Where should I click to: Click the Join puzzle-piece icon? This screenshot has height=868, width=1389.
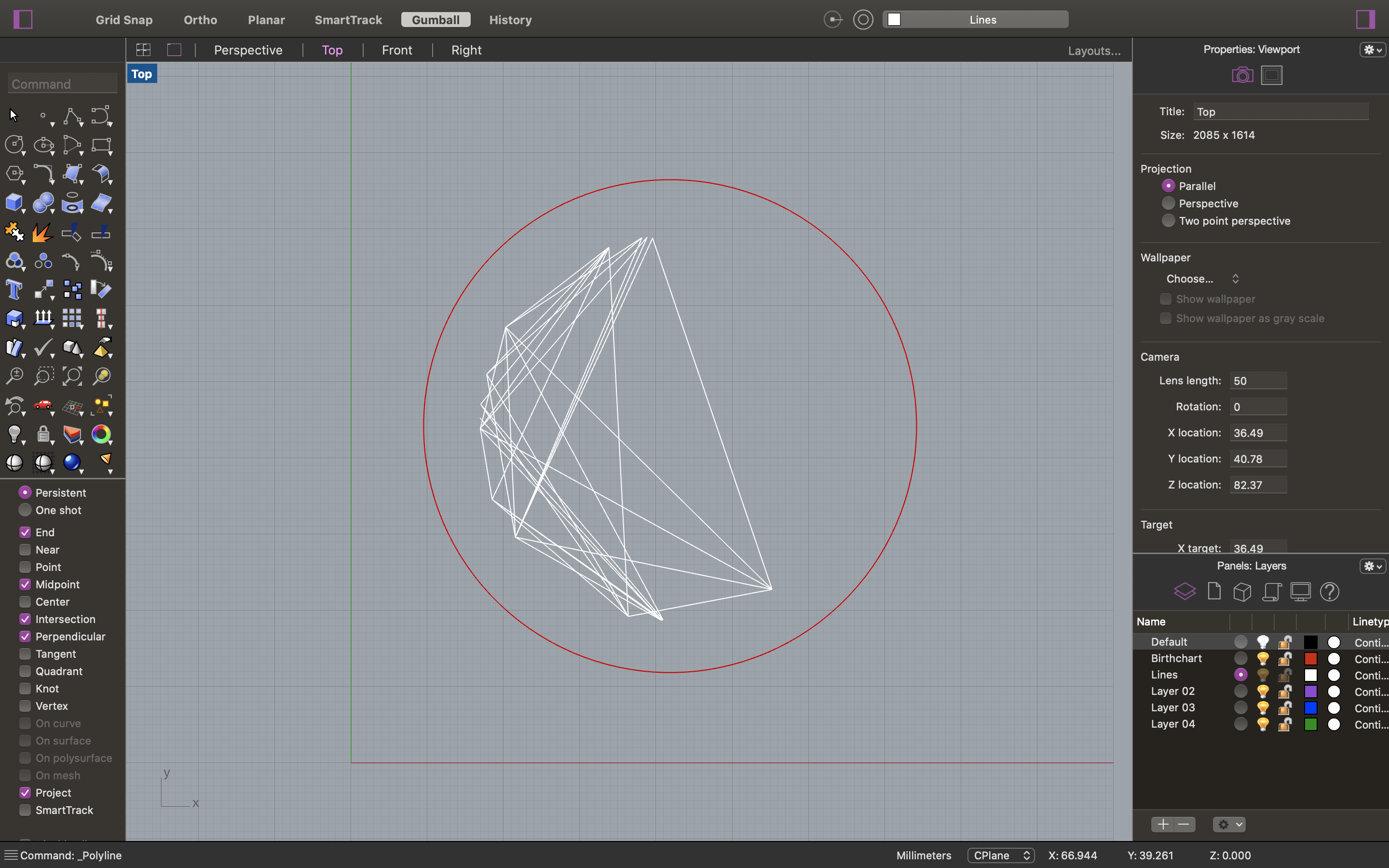14,231
